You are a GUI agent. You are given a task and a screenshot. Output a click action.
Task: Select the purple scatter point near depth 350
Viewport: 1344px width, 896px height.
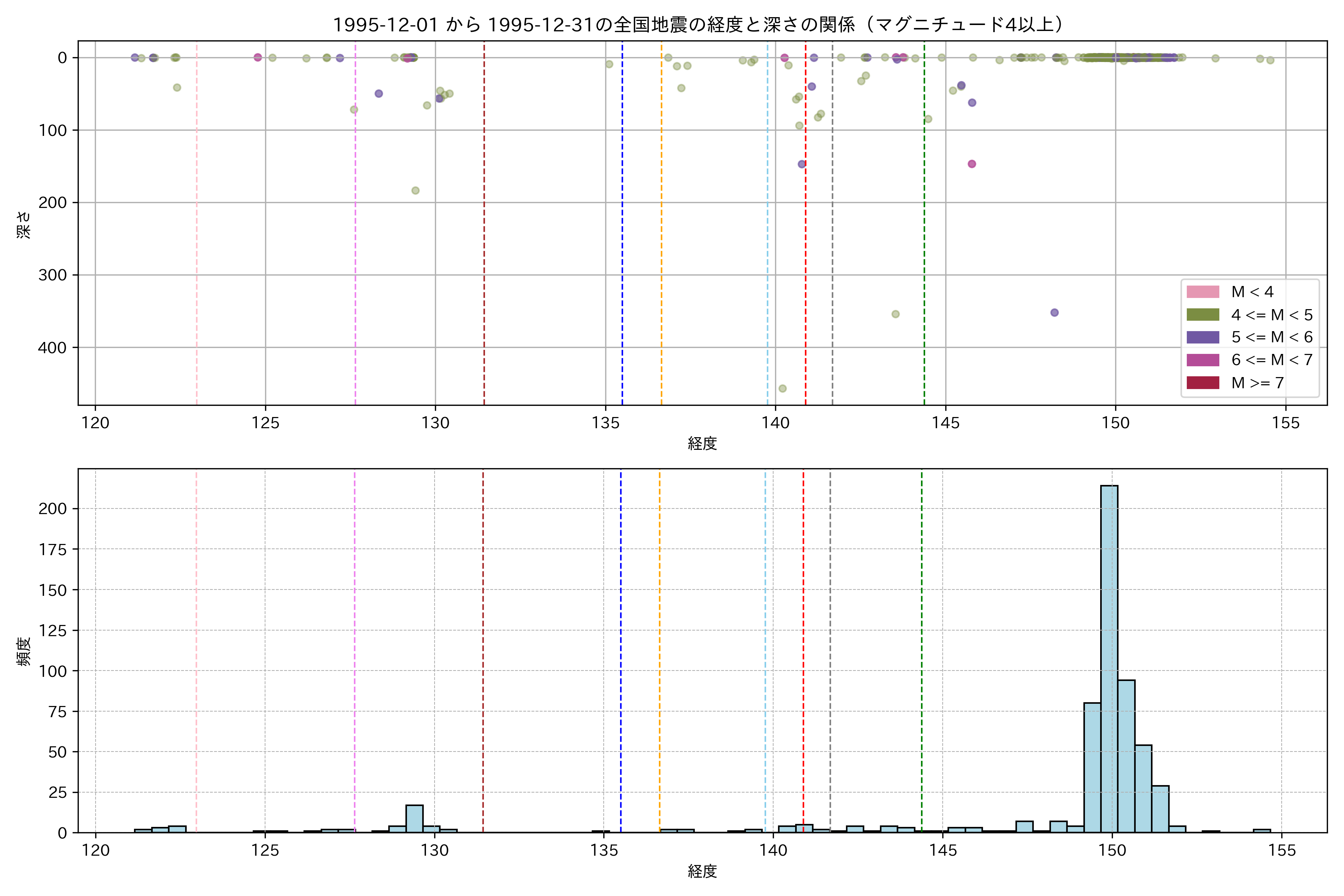(1054, 312)
